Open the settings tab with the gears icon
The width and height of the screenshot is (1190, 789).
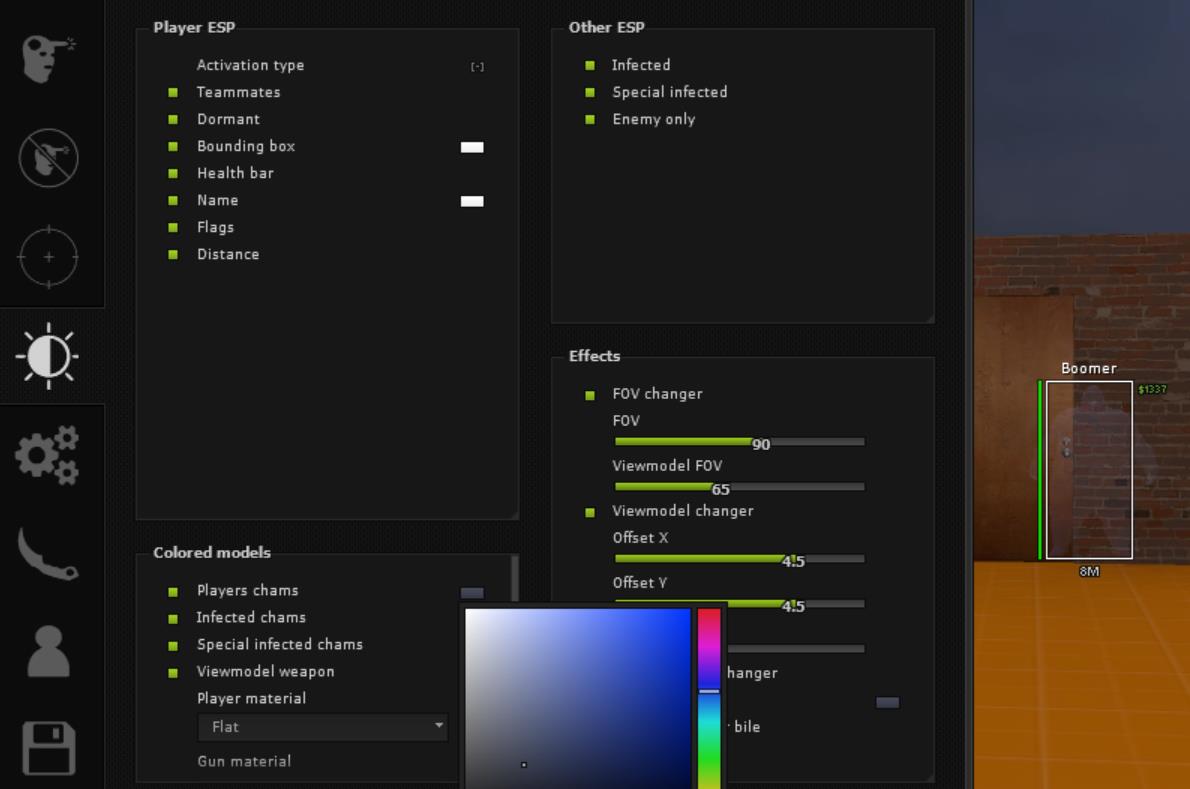click(x=48, y=455)
